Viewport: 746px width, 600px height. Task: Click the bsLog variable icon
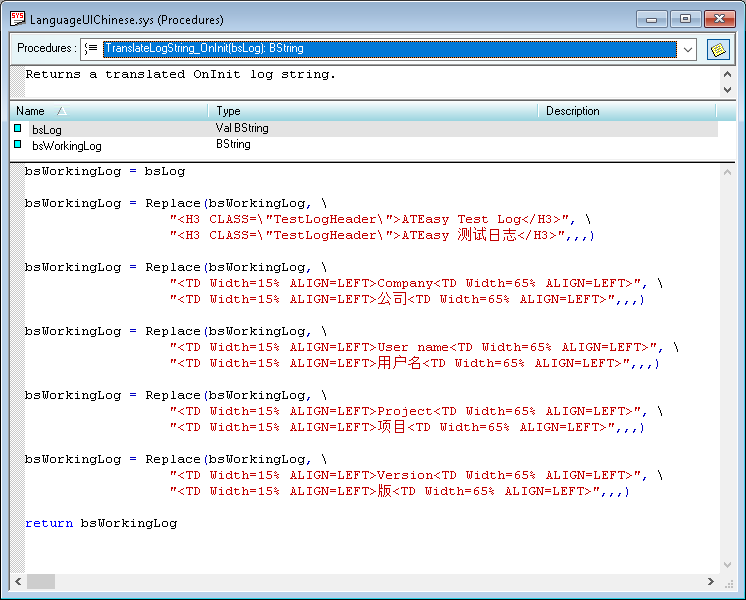[x=18, y=128]
